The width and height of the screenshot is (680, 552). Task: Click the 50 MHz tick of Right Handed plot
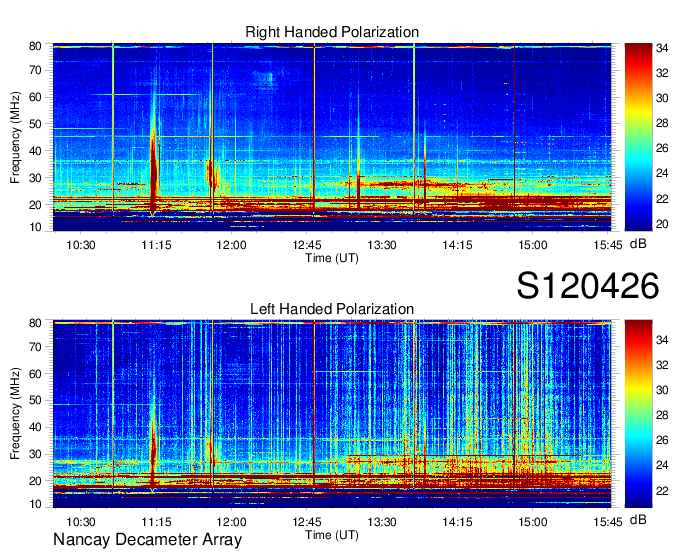pos(35,124)
